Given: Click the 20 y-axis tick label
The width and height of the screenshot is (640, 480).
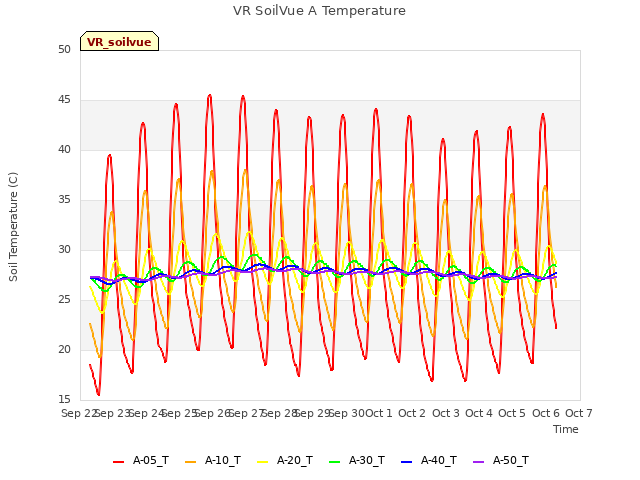Looking at the screenshot, I should click(64, 349).
